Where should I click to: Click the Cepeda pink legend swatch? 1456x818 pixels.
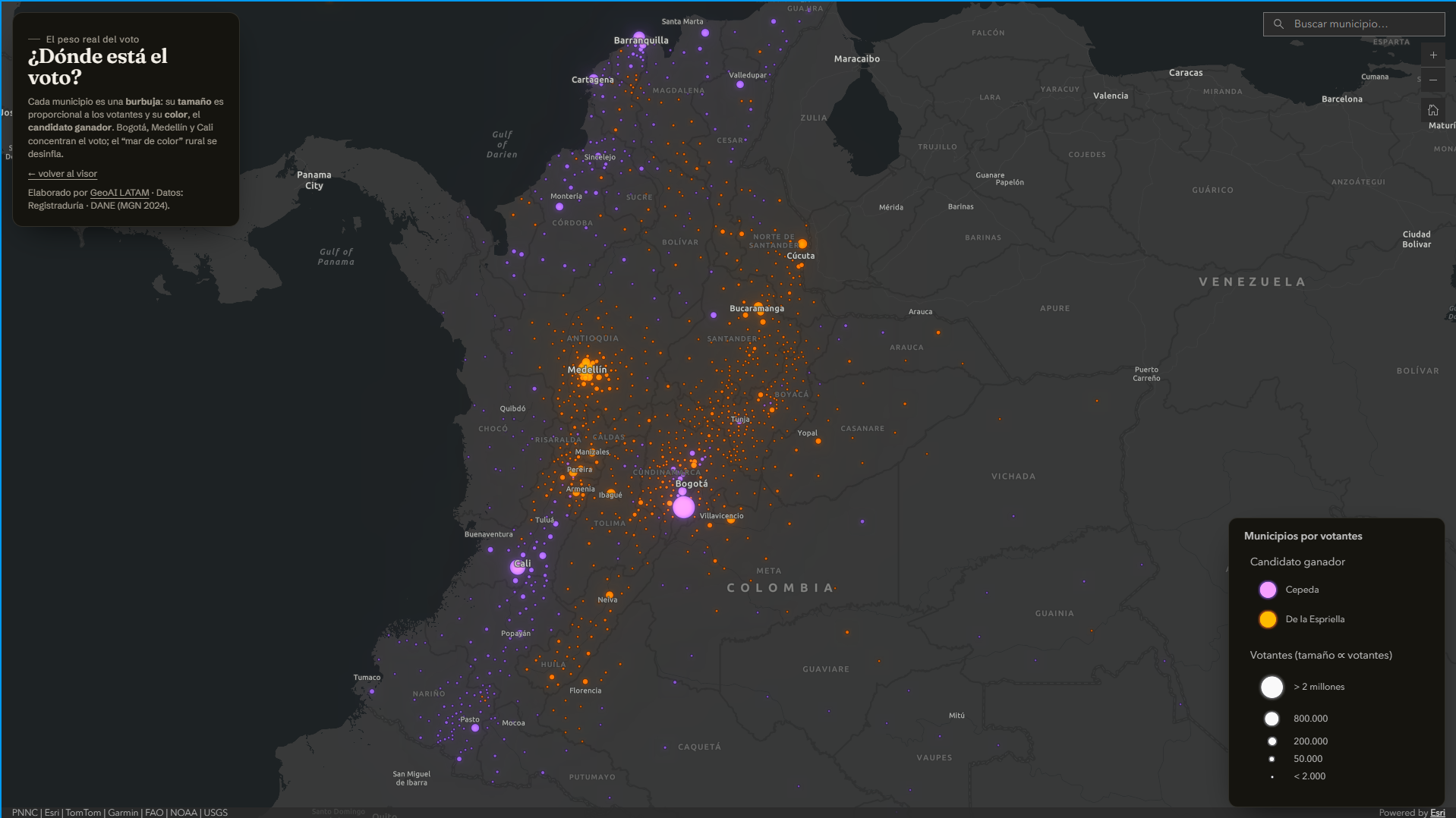(x=1268, y=590)
